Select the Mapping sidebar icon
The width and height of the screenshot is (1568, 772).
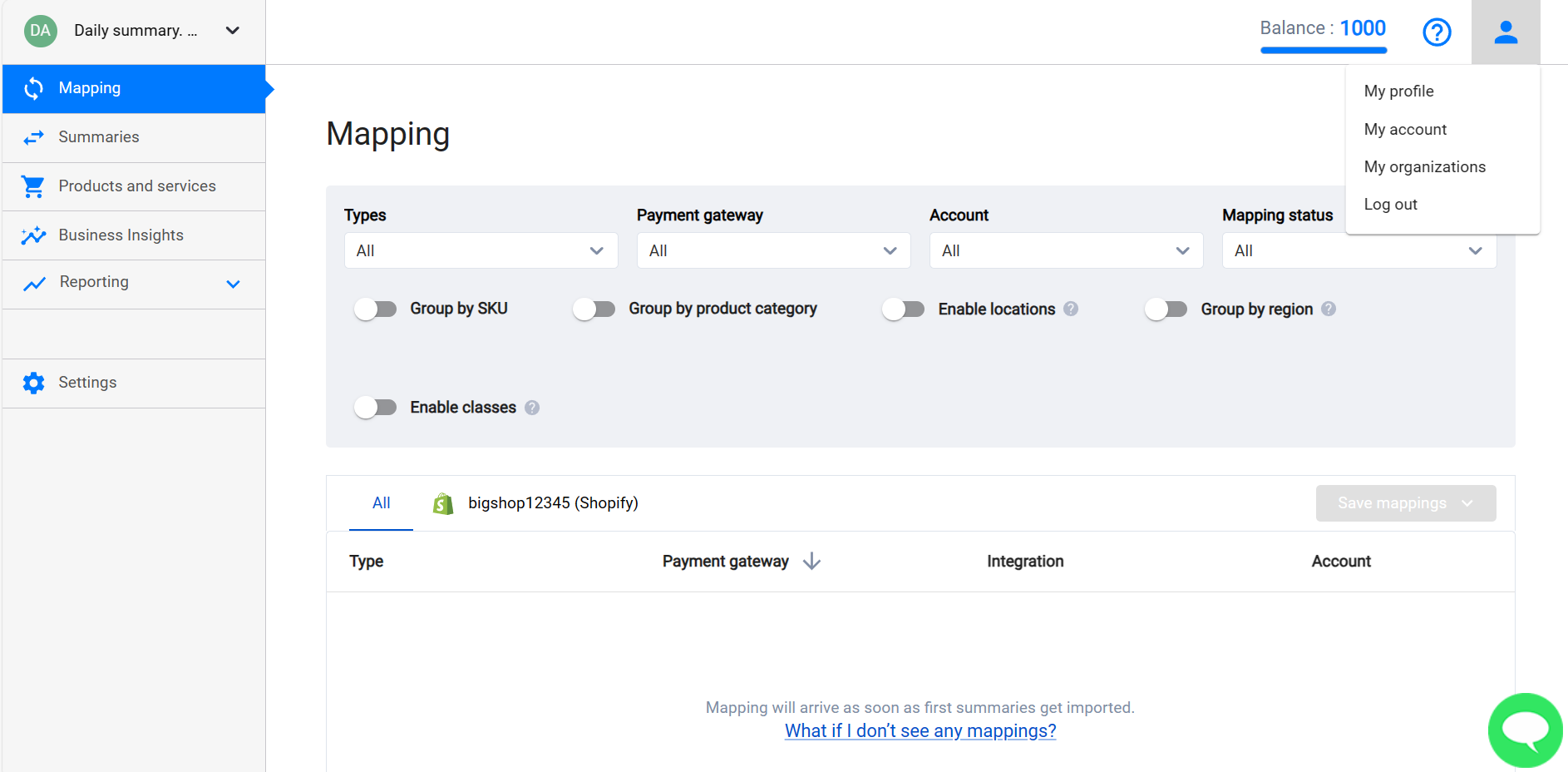click(x=33, y=88)
